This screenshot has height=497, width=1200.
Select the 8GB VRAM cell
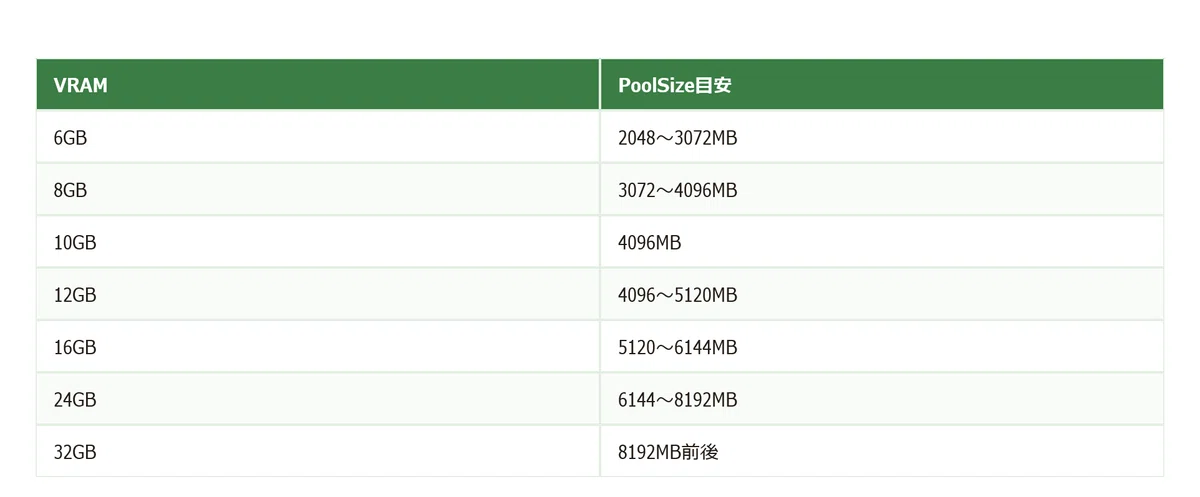tap(318, 190)
